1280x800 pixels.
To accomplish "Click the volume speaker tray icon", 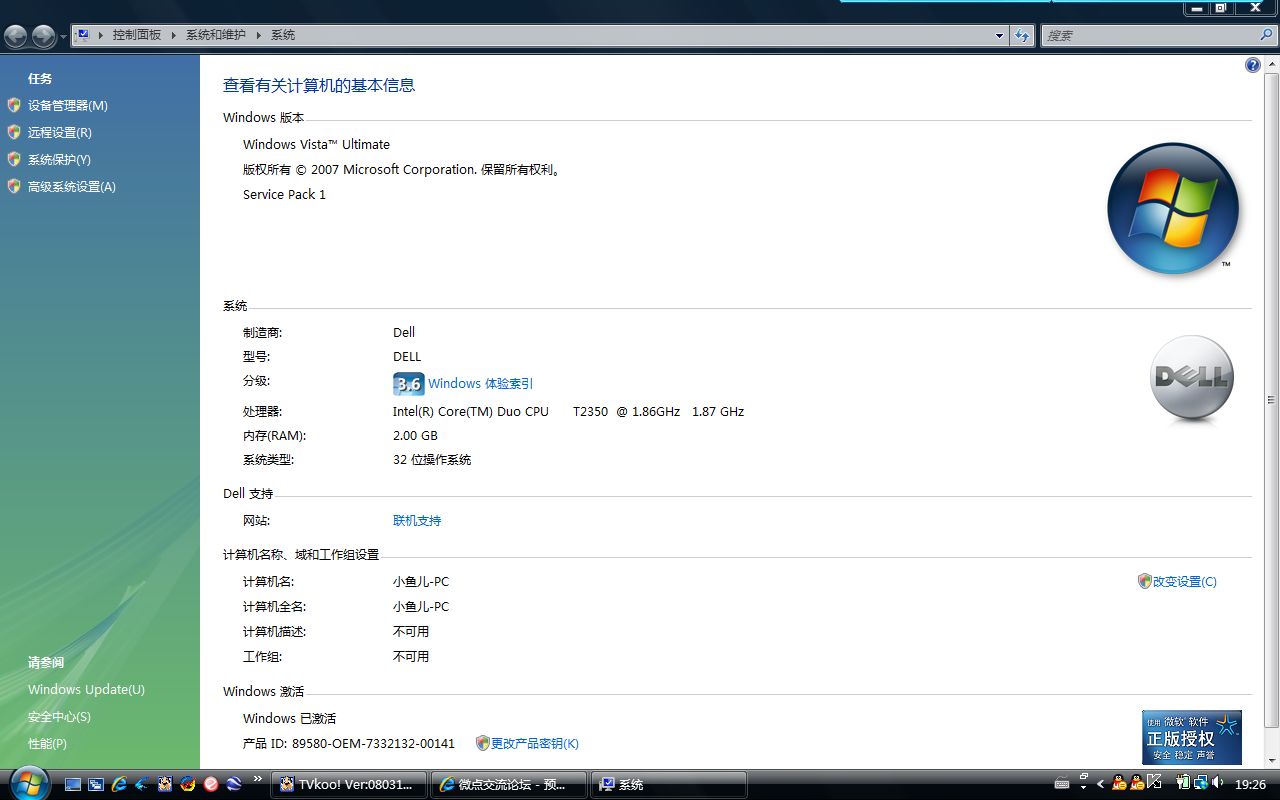I will click(x=1217, y=782).
